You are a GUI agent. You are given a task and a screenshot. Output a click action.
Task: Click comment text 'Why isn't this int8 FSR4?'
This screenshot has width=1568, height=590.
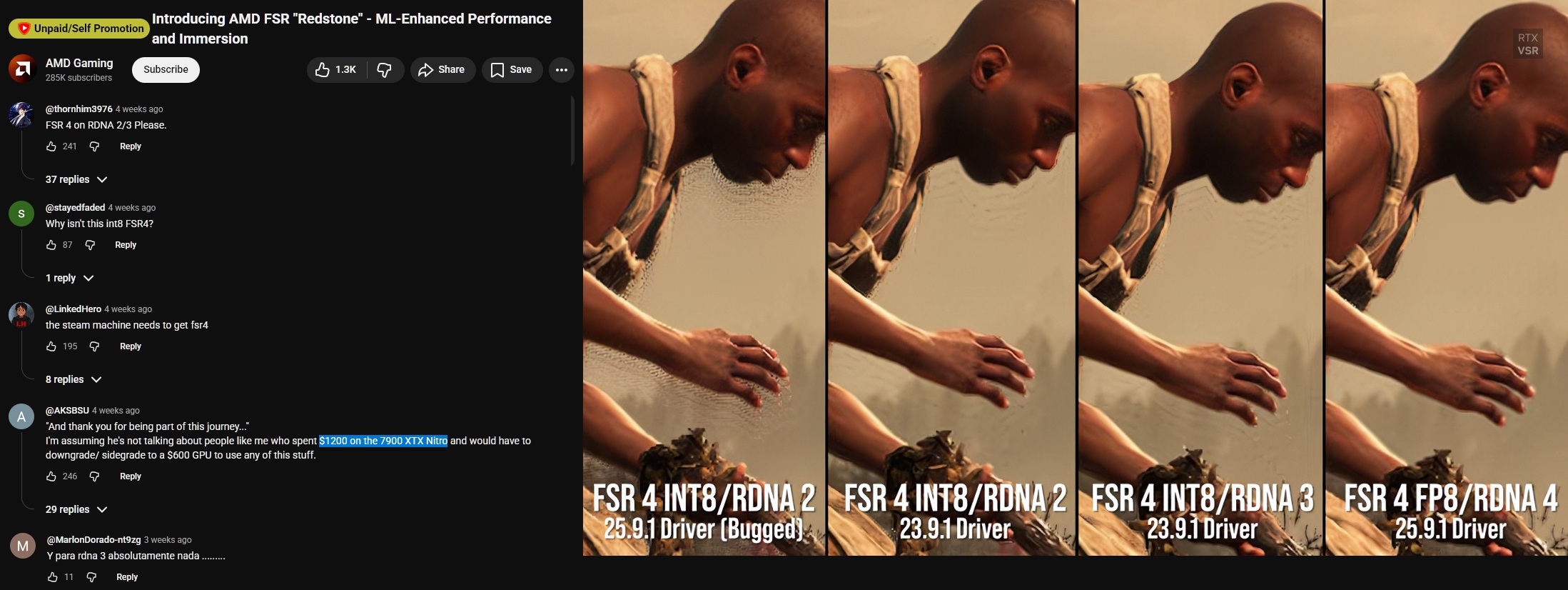[99, 224]
